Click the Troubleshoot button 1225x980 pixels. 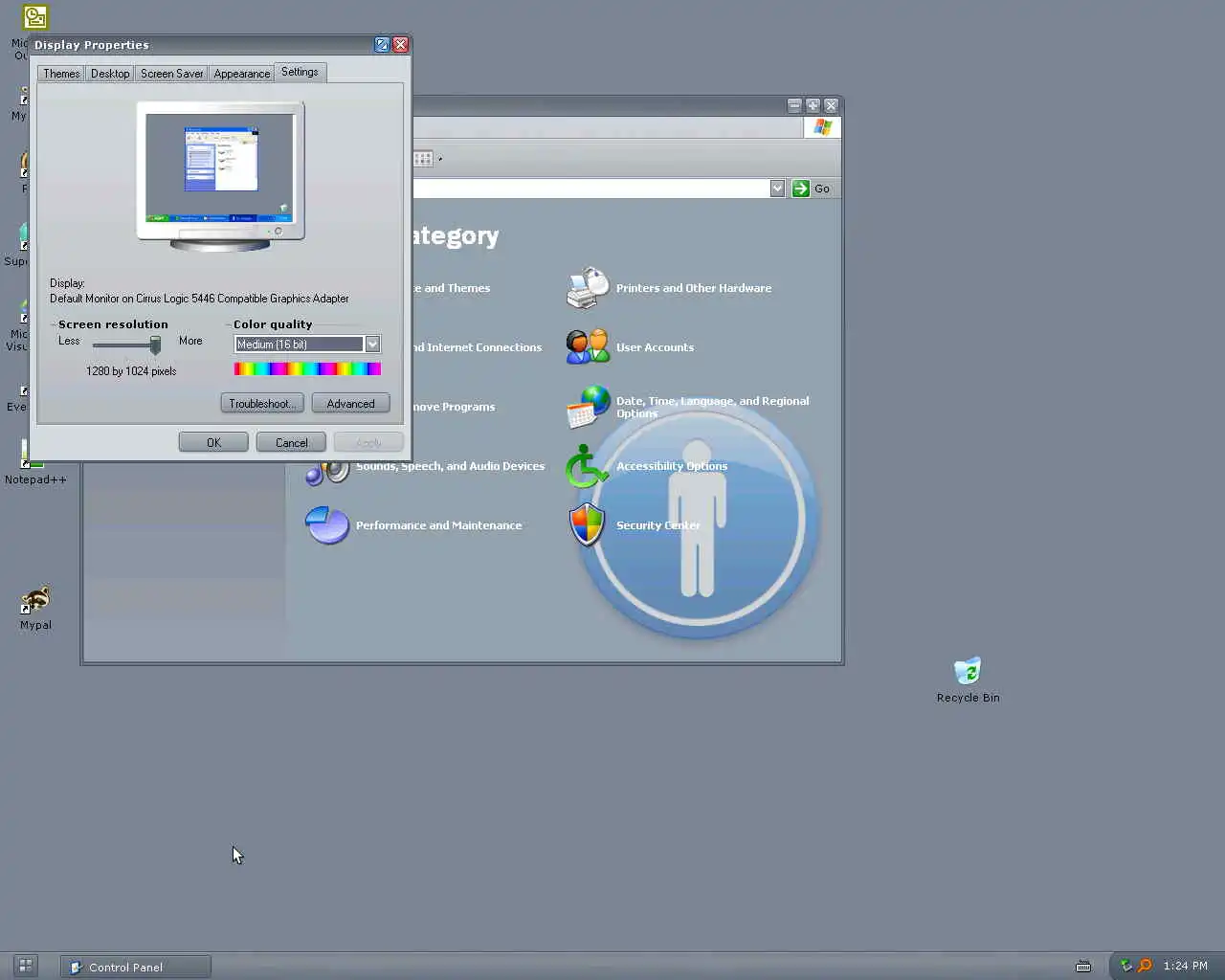point(262,404)
